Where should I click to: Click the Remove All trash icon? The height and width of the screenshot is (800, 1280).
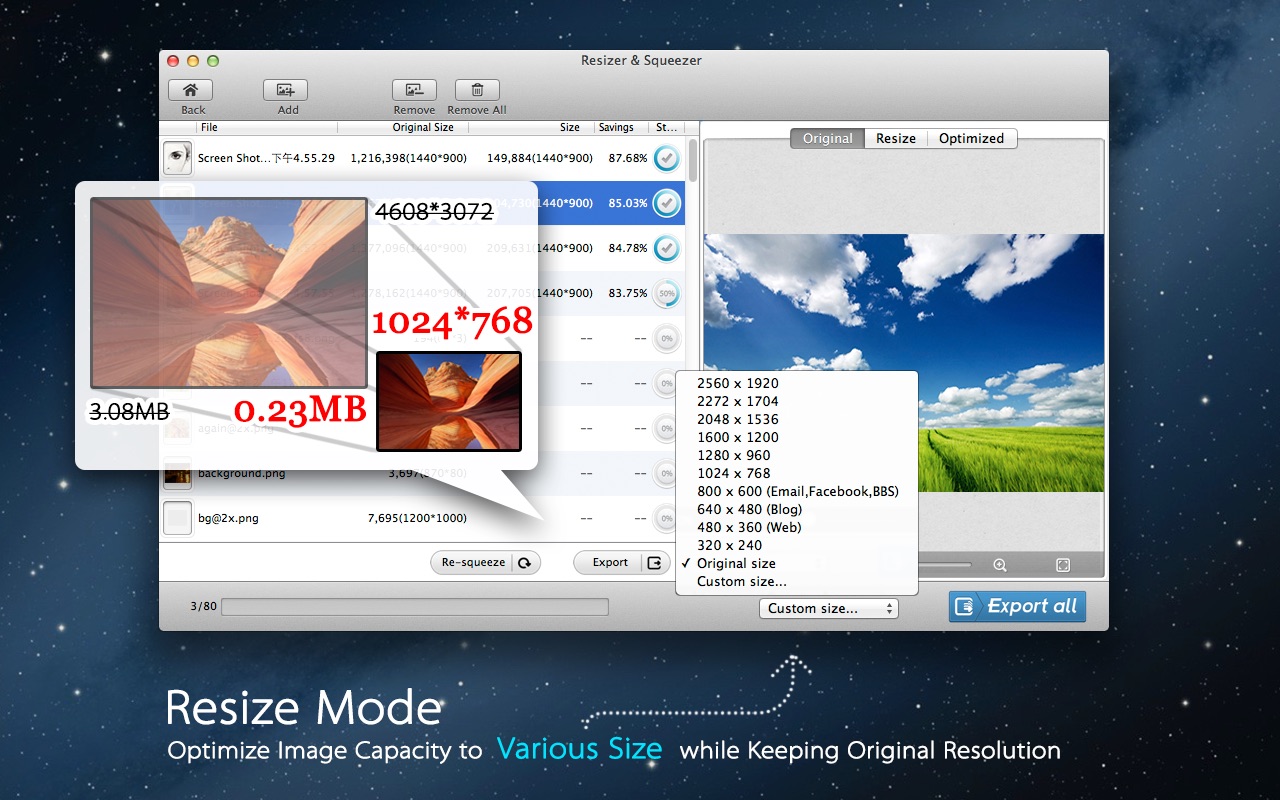tap(477, 90)
